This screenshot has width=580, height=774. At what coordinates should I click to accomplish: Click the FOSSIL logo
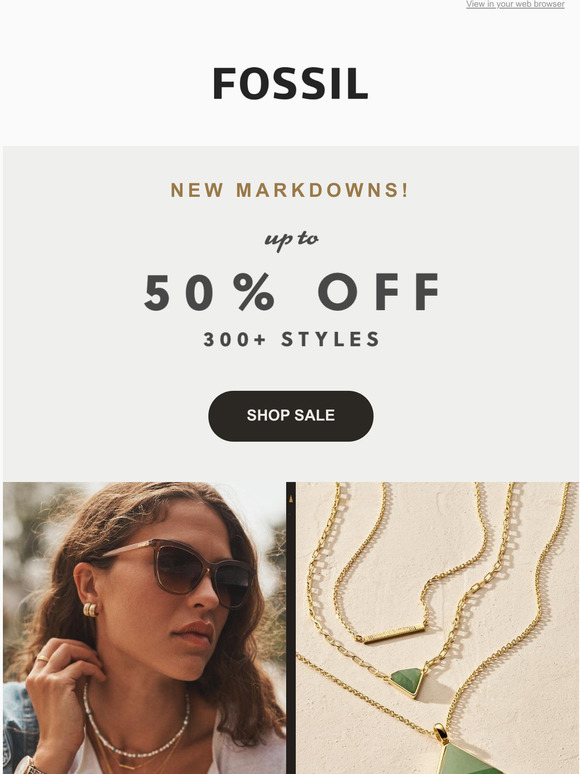[290, 83]
